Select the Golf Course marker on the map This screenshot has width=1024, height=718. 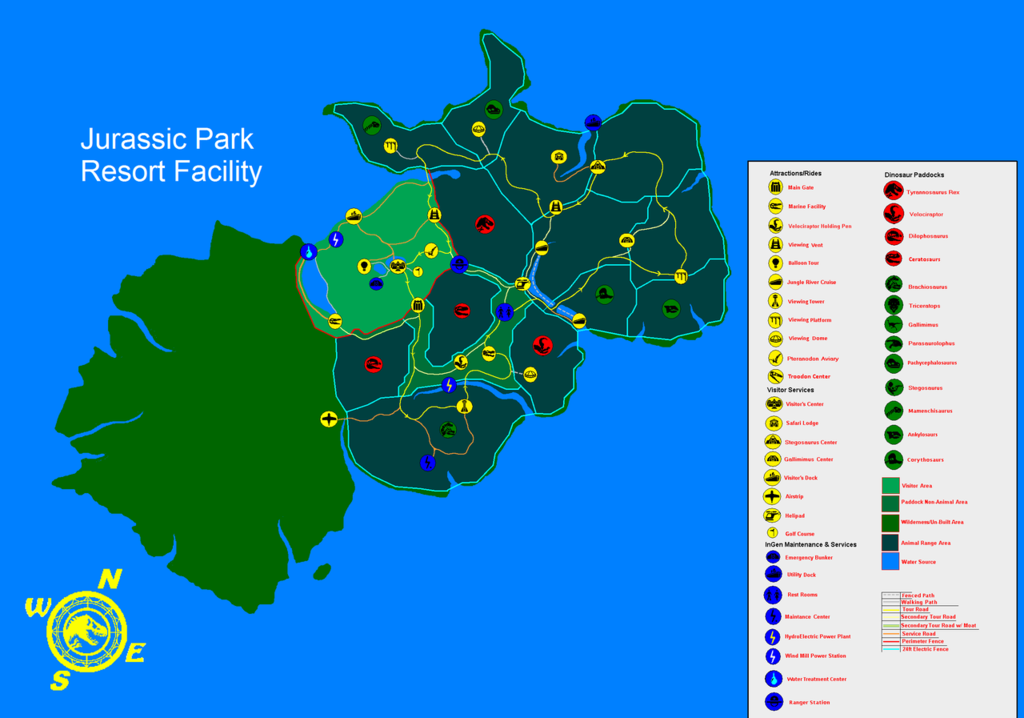point(418,272)
